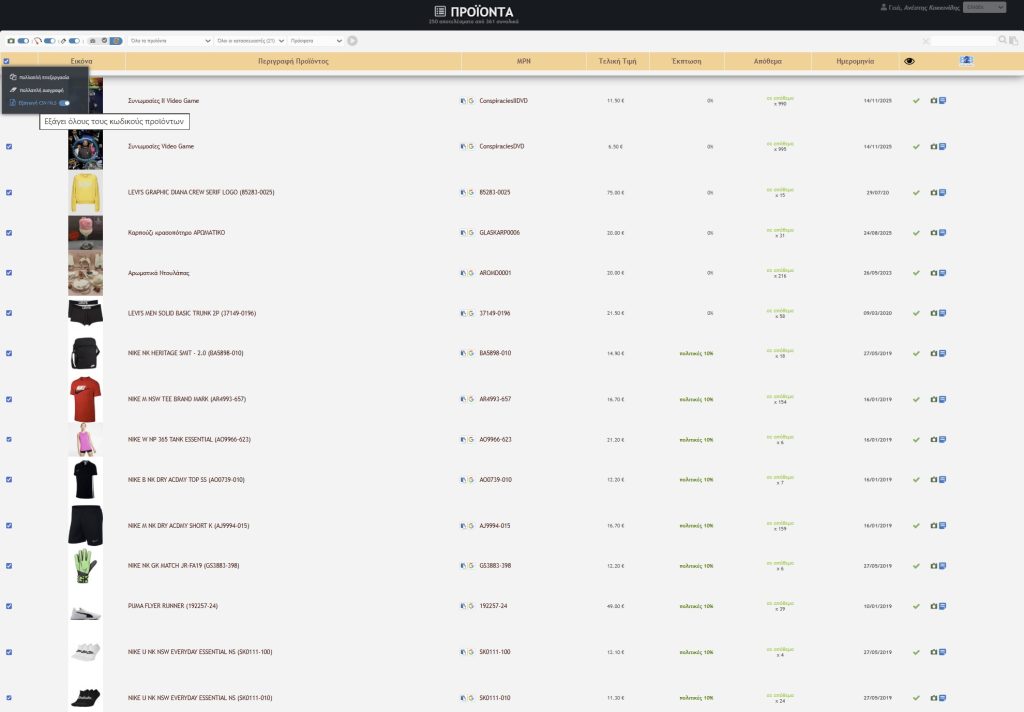Toggle the camera filter switch in toolbar

click(x=23, y=41)
